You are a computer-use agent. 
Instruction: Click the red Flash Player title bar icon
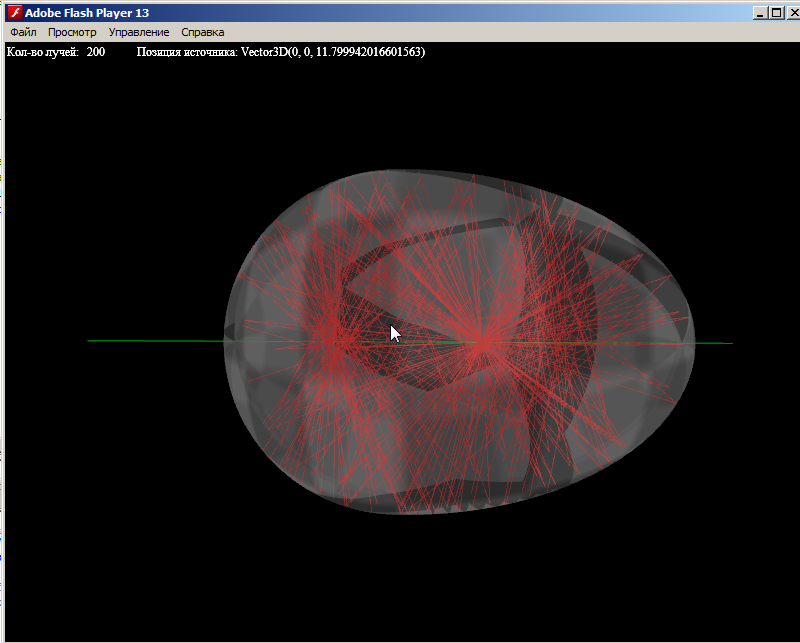click(15, 12)
